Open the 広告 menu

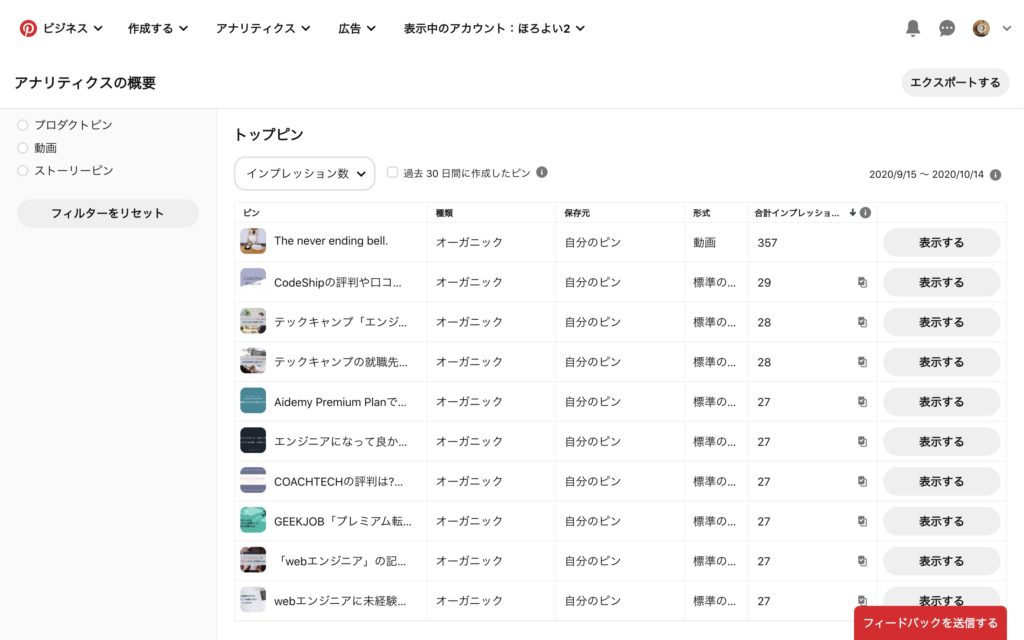(x=357, y=28)
